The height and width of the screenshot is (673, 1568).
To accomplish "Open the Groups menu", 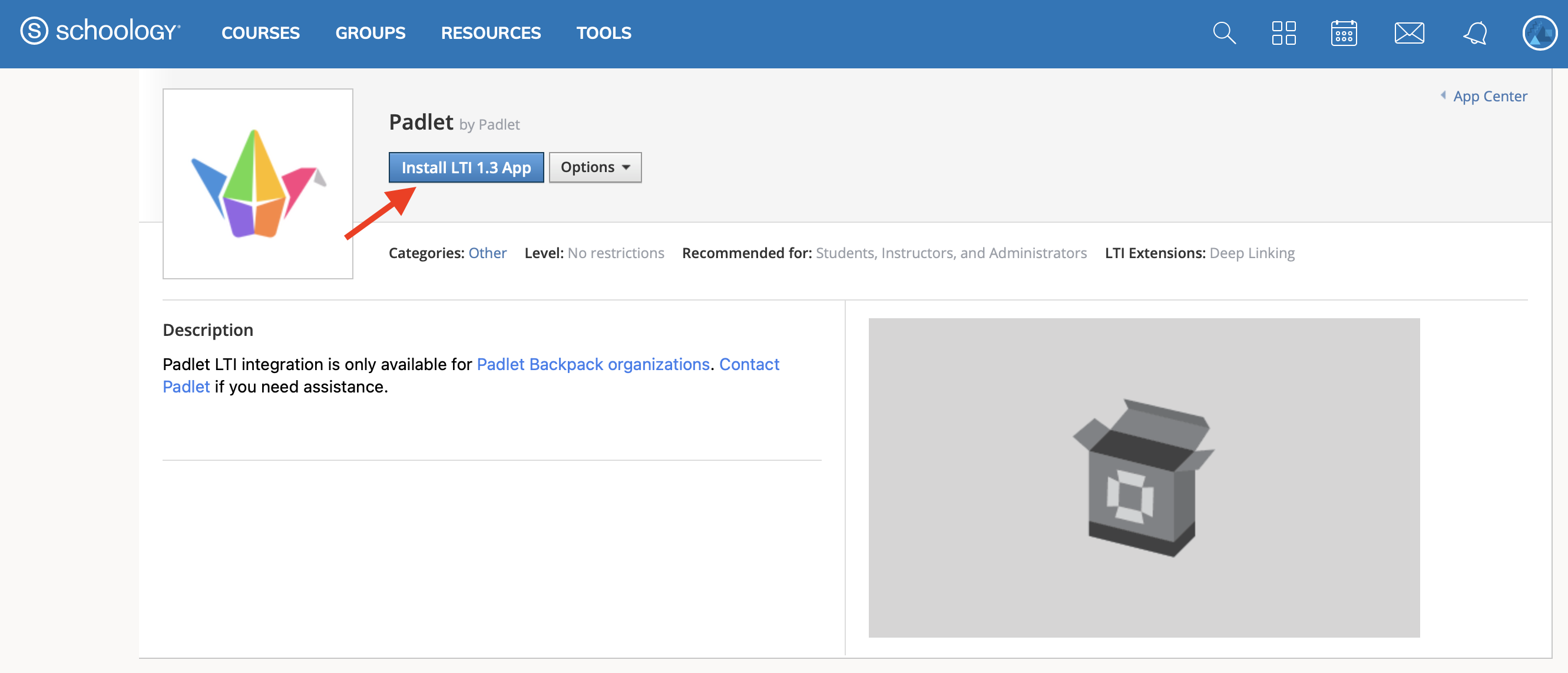I will [370, 33].
